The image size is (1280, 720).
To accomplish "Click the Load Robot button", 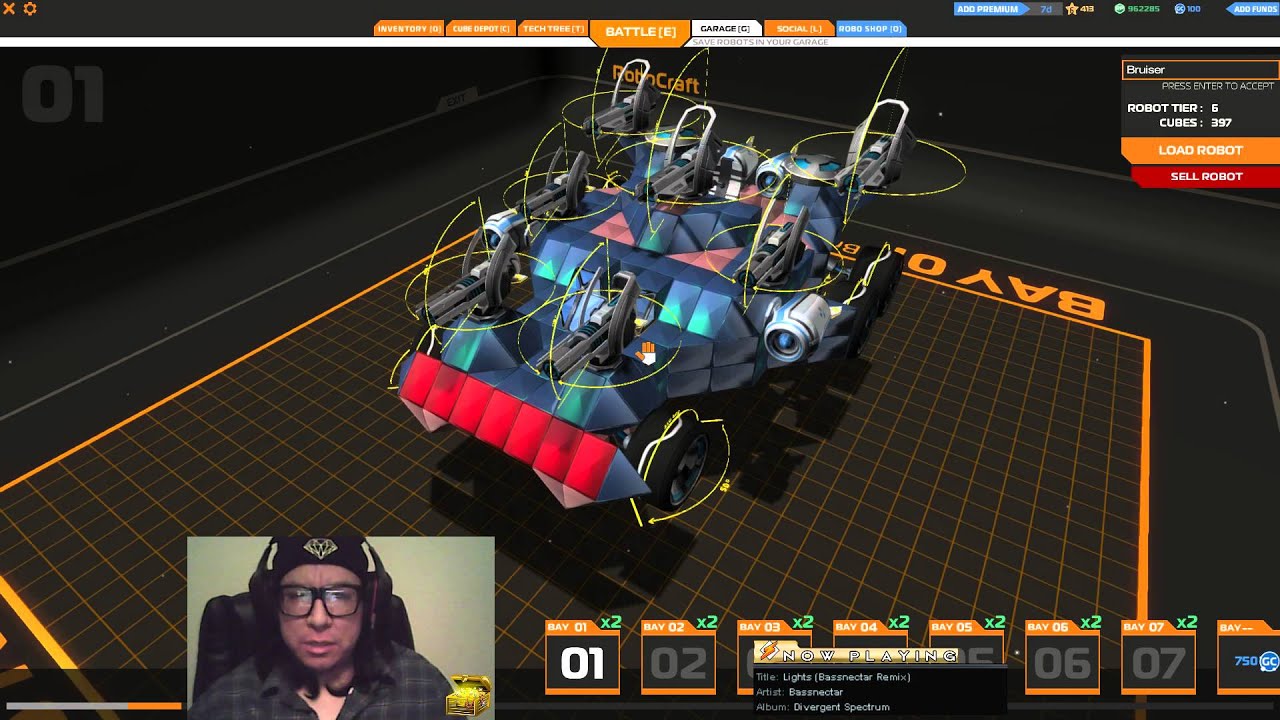I will (x=1200, y=150).
